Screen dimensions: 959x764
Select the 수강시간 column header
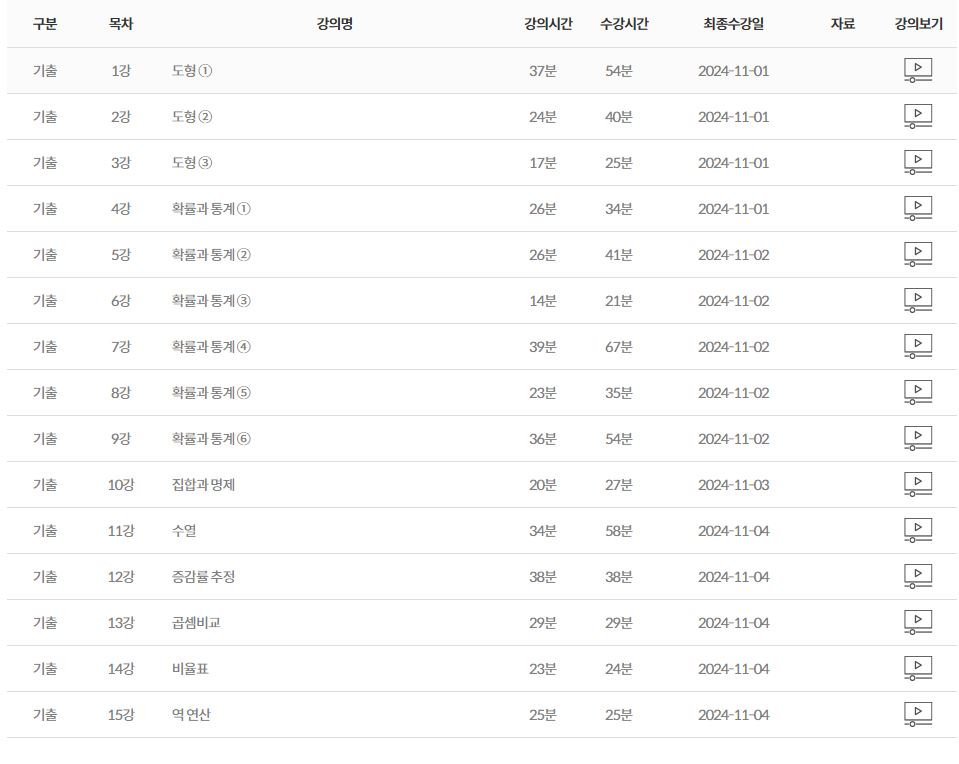(x=624, y=24)
